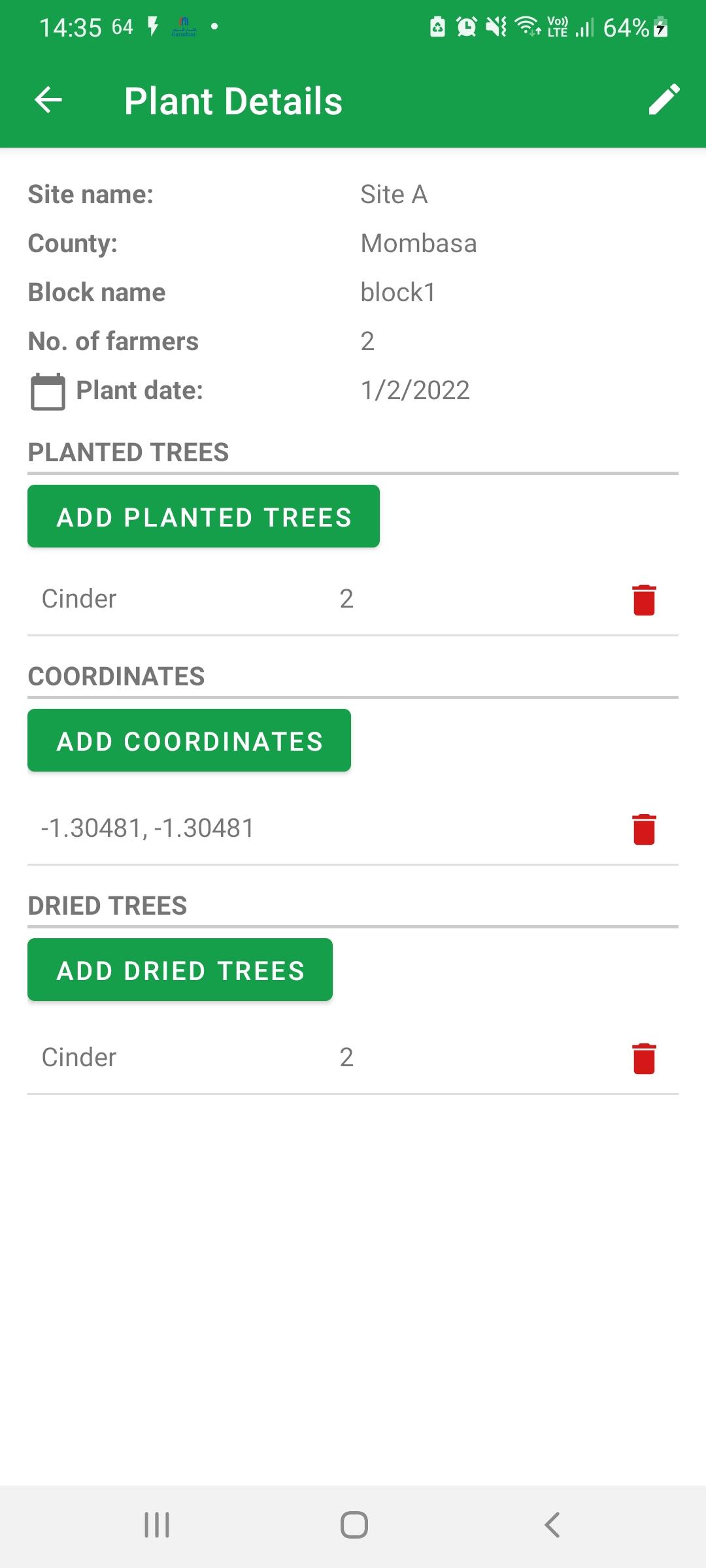The height and width of the screenshot is (1568, 706).
Task: Tap the Android home button
Action: point(354,1525)
